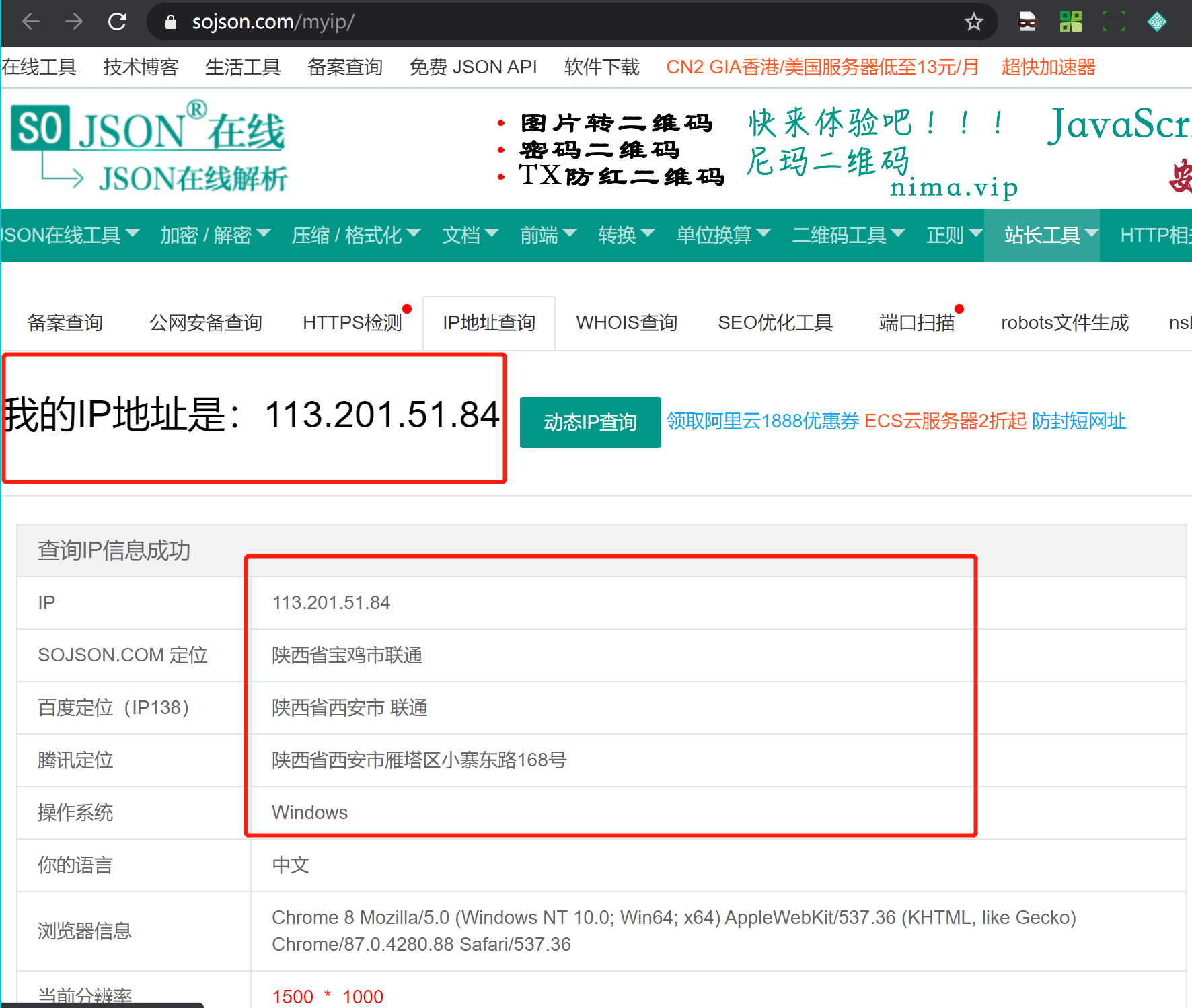This screenshot has width=1192, height=1008.
Task: Open the teal diamond extension icon
Action: tap(1157, 22)
